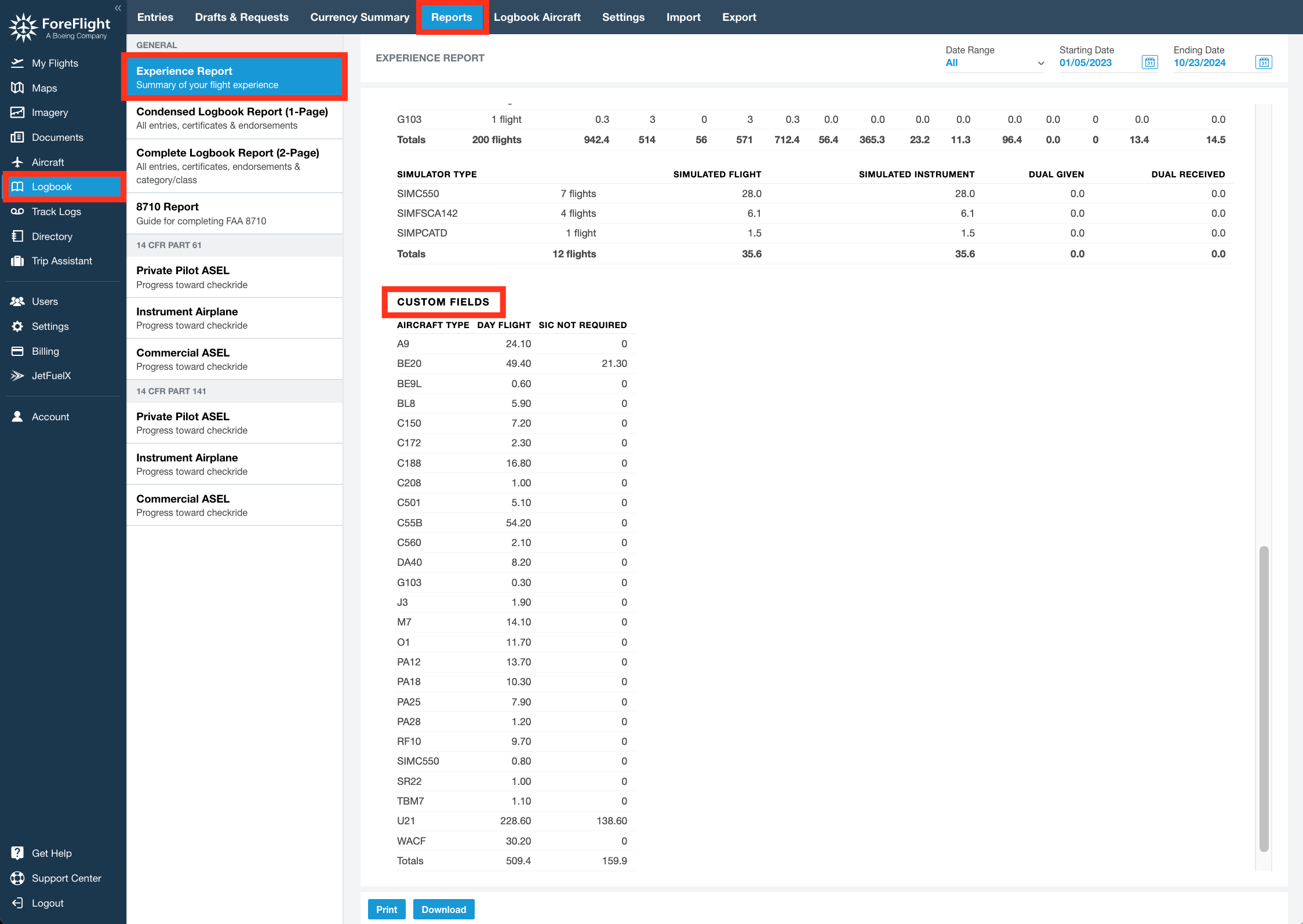Open Part 141 Instrument Airplane report
This screenshot has height=924, width=1303.
pos(234,464)
